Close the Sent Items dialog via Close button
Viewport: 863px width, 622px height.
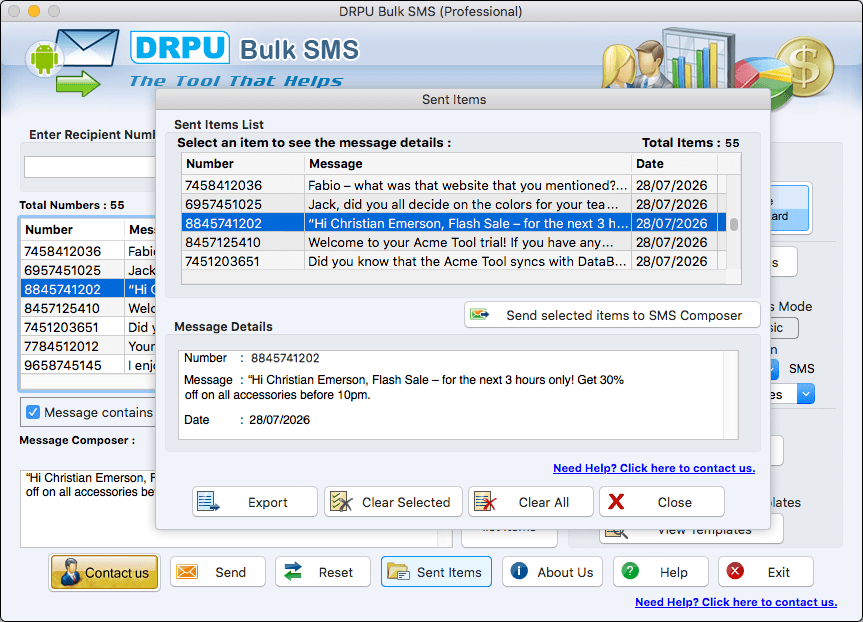coord(662,501)
